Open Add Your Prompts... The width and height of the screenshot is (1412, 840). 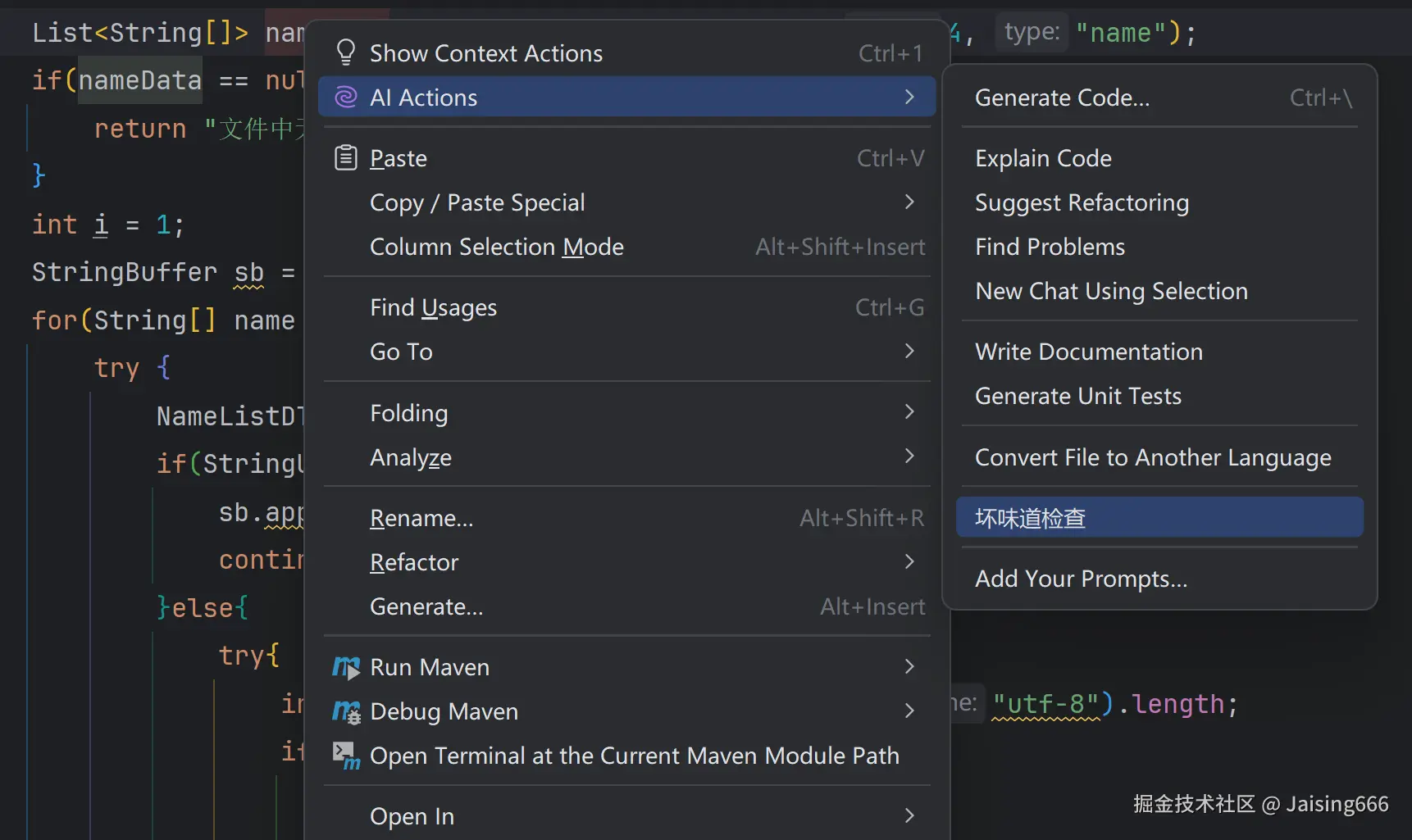[1081, 579]
